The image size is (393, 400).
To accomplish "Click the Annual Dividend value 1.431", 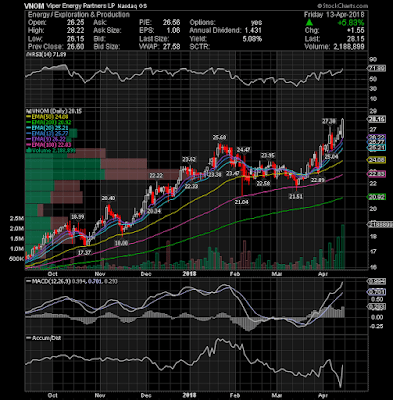I will [252, 30].
